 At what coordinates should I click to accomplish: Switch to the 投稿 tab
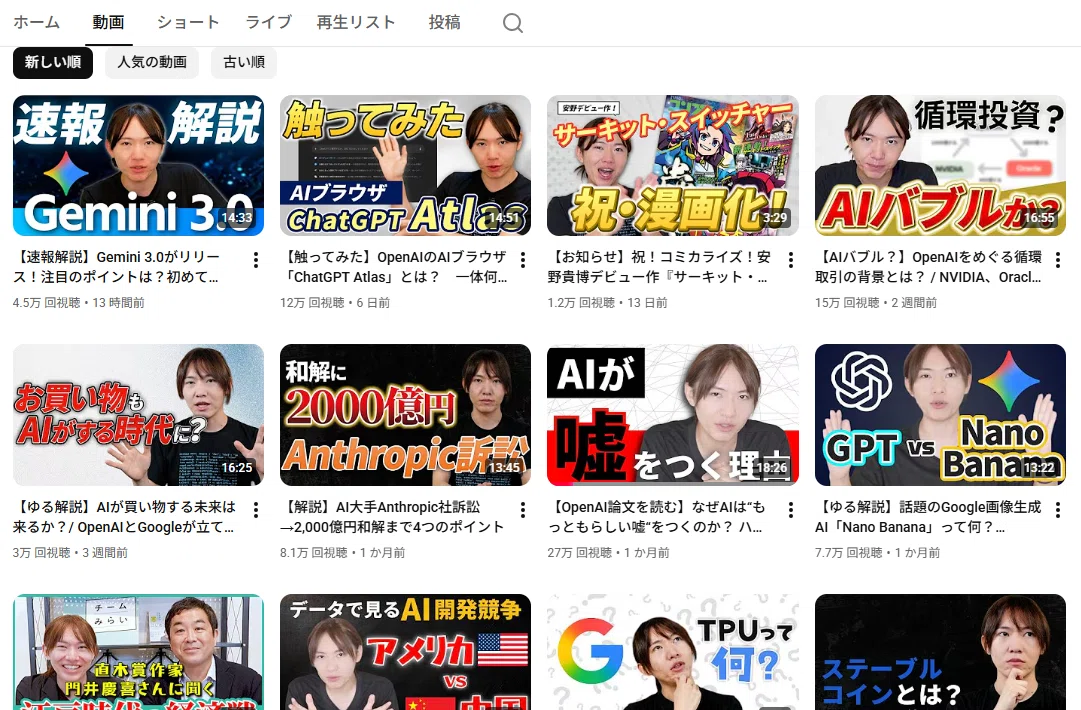(x=445, y=22)
